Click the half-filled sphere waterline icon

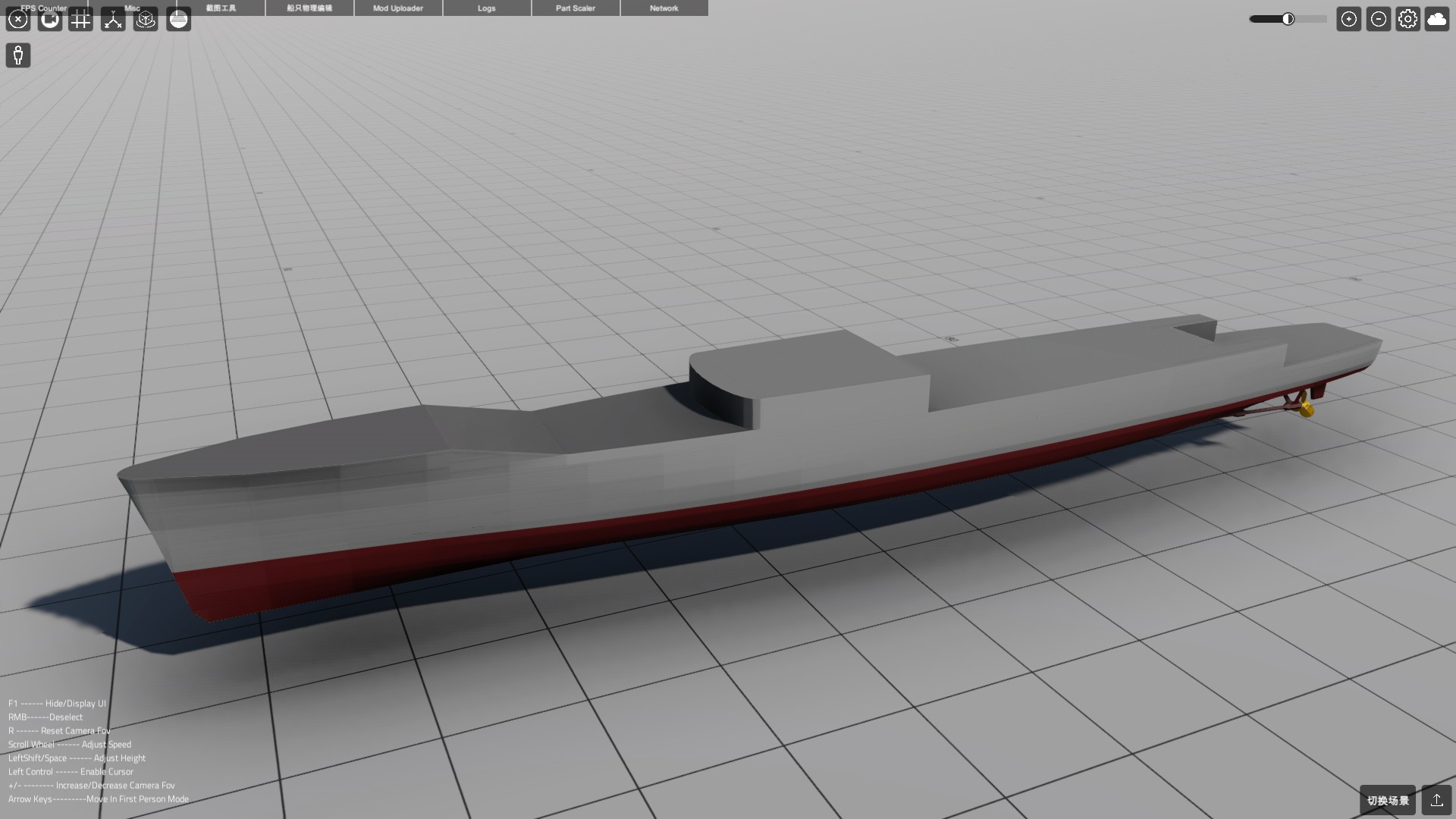[x=178, y=20]
